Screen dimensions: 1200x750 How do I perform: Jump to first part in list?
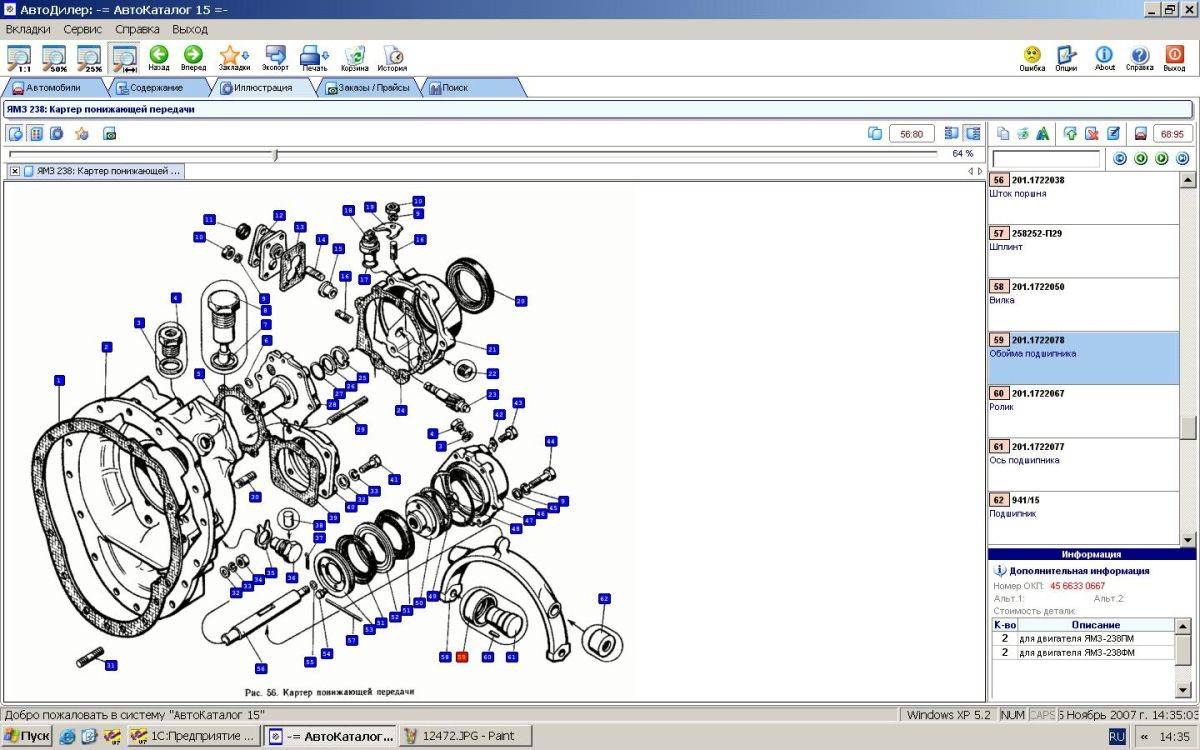1120,158
